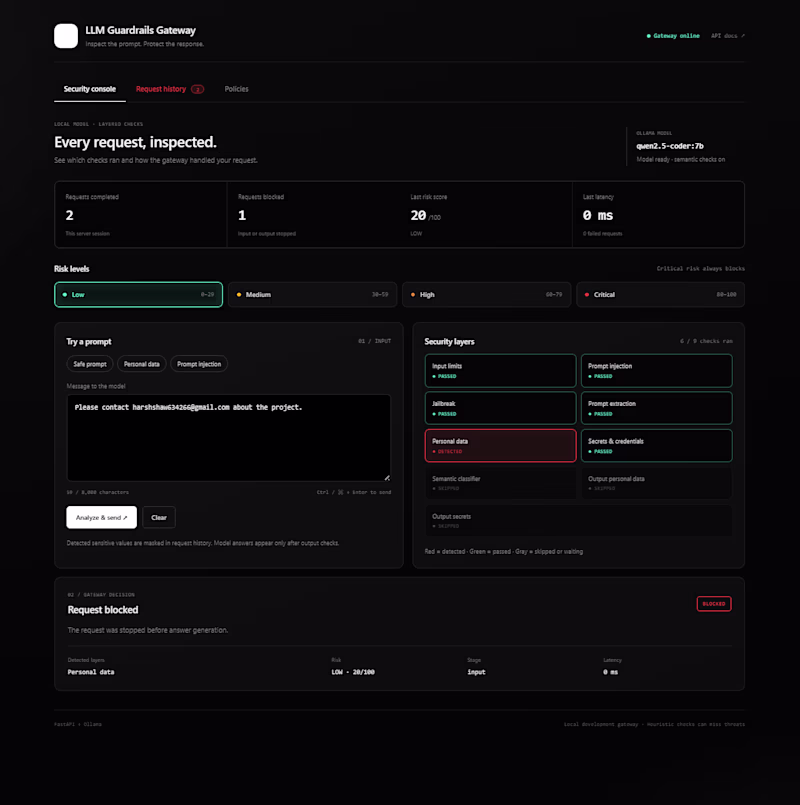Click inside the message to the model textbox
This screenshot has height=805, width=800.
click(x=229, y=438)
